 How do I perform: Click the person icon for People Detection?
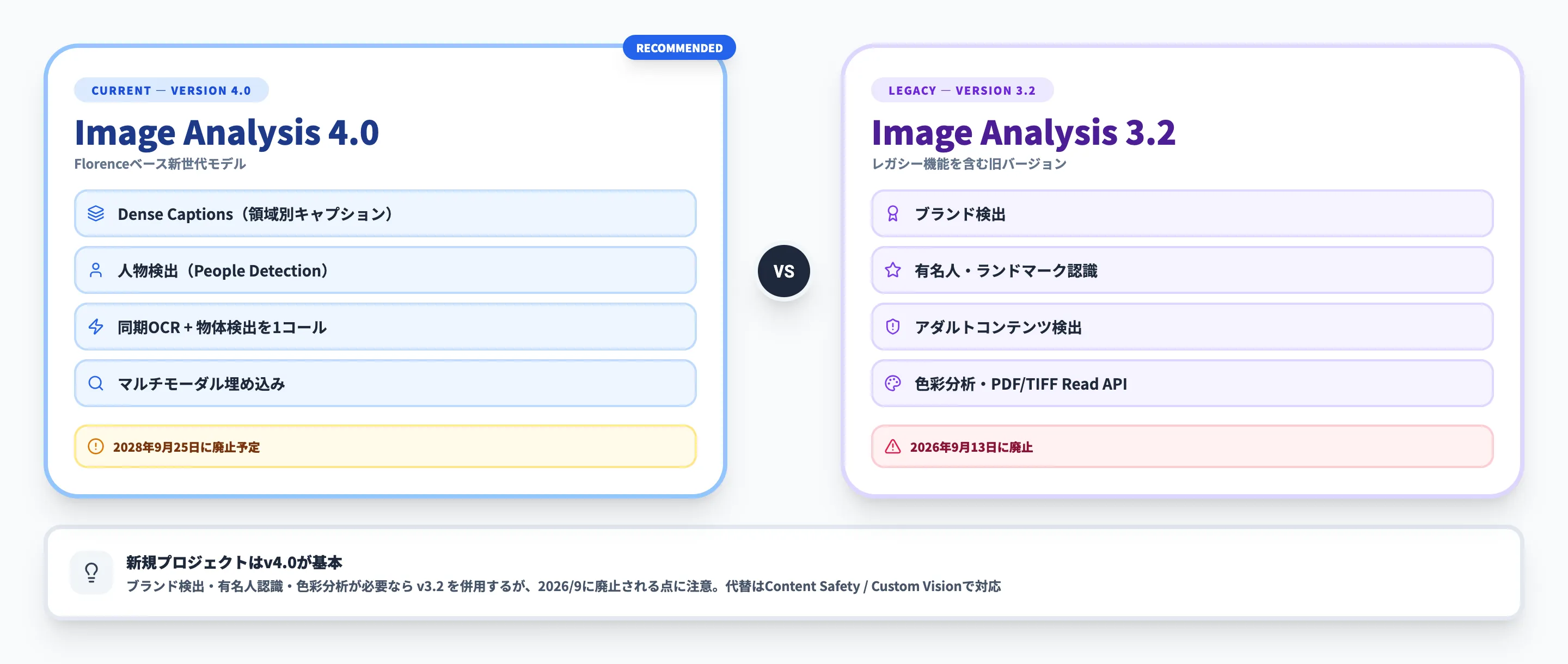point(96,270)
